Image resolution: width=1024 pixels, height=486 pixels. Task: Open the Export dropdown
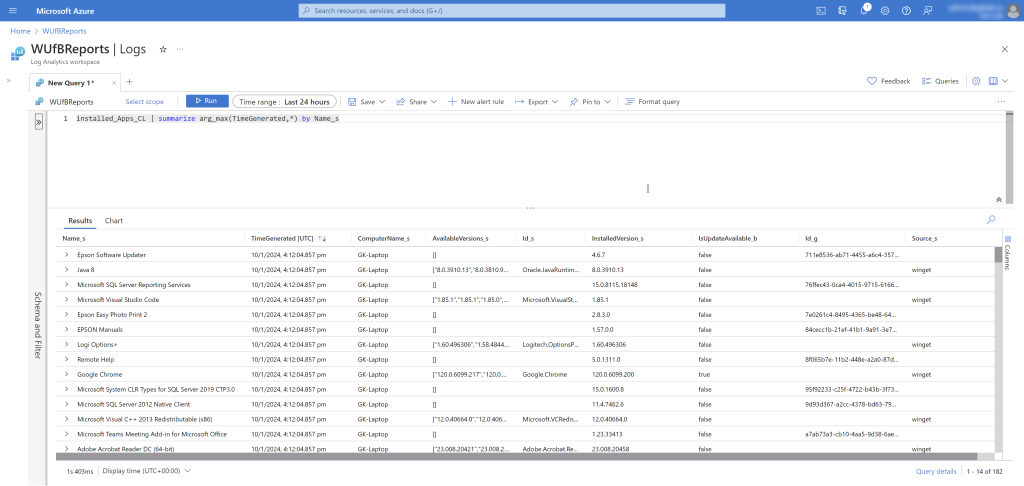tap(537, 102)
